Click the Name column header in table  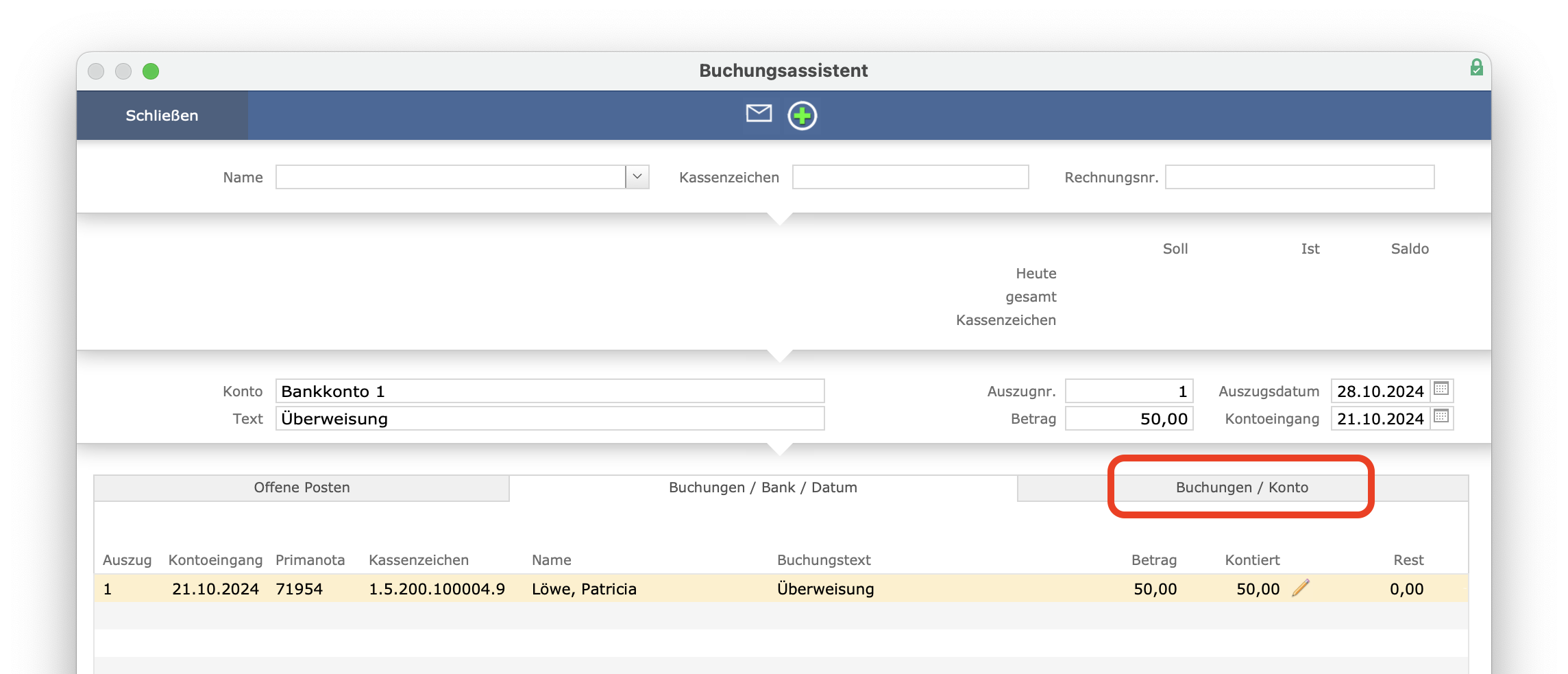(x=551, y=560)
